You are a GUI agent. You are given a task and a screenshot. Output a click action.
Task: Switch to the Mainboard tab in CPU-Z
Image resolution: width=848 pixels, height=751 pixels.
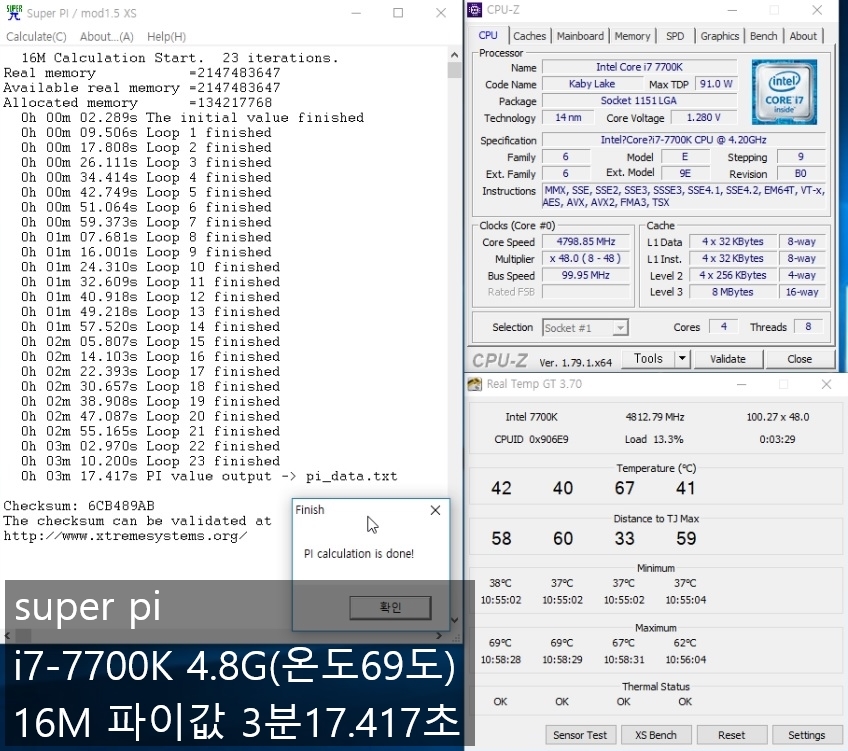(x=580, y=36)
